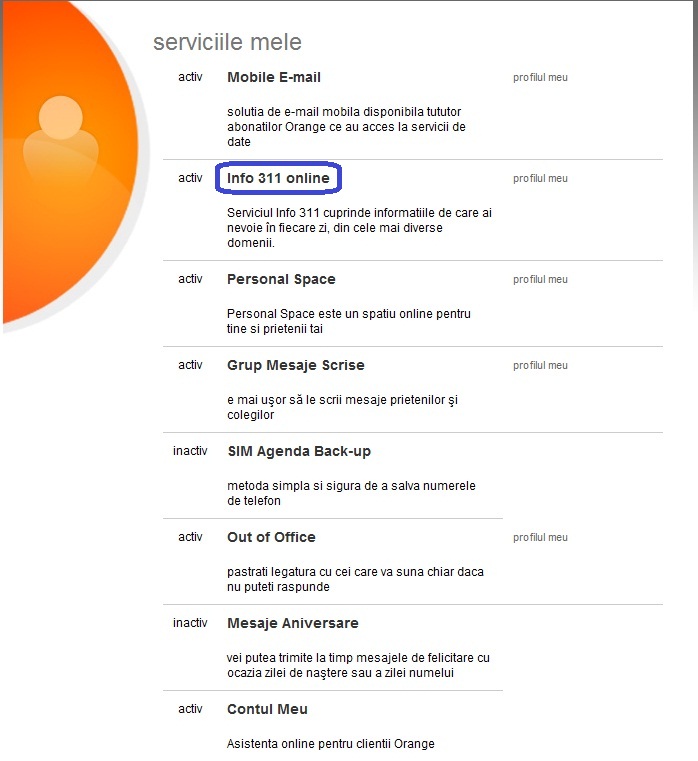Screen dimensions: 698x761
Task: Open the Mobile E-mail service
Action: click(x=274, y=77)
